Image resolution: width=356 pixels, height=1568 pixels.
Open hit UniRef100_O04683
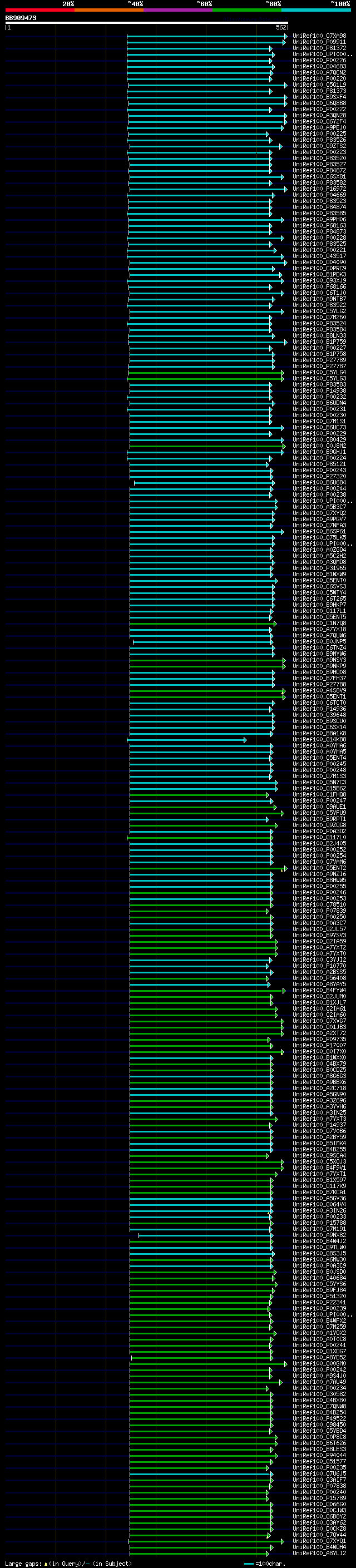(319, 66)
